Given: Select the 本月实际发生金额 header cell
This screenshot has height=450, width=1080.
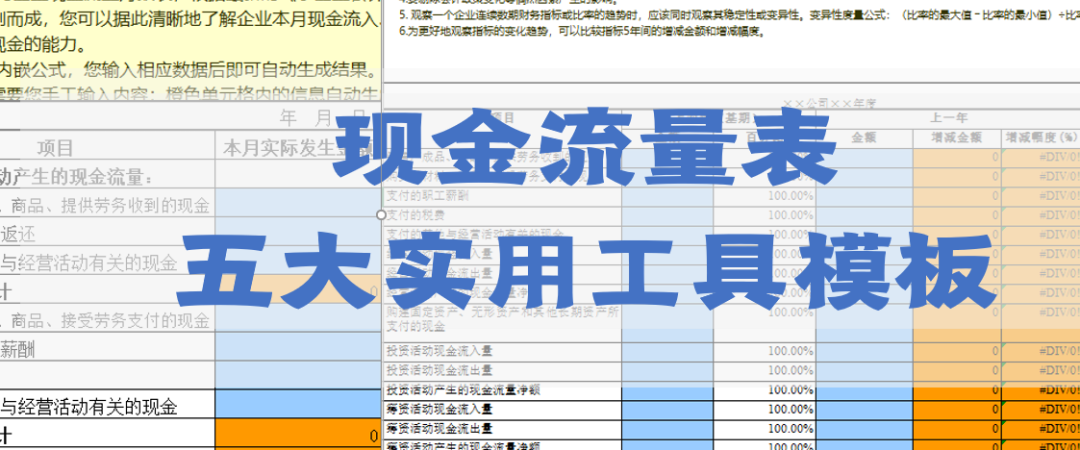Looking at the screenshot, I should (x=298, y=147).
